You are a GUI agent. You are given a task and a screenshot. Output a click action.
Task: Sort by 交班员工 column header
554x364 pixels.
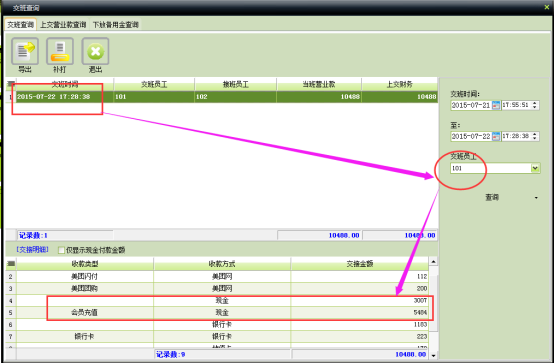(x=154, y=84)
